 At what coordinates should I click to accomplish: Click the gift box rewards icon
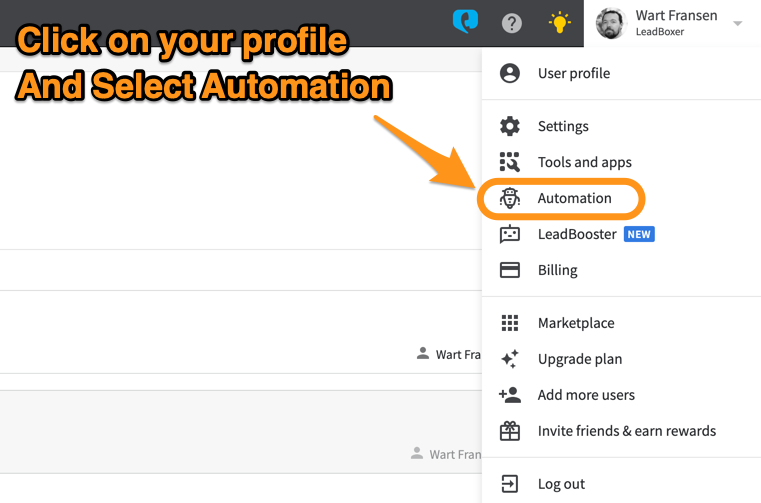click(x=510, y=431)
